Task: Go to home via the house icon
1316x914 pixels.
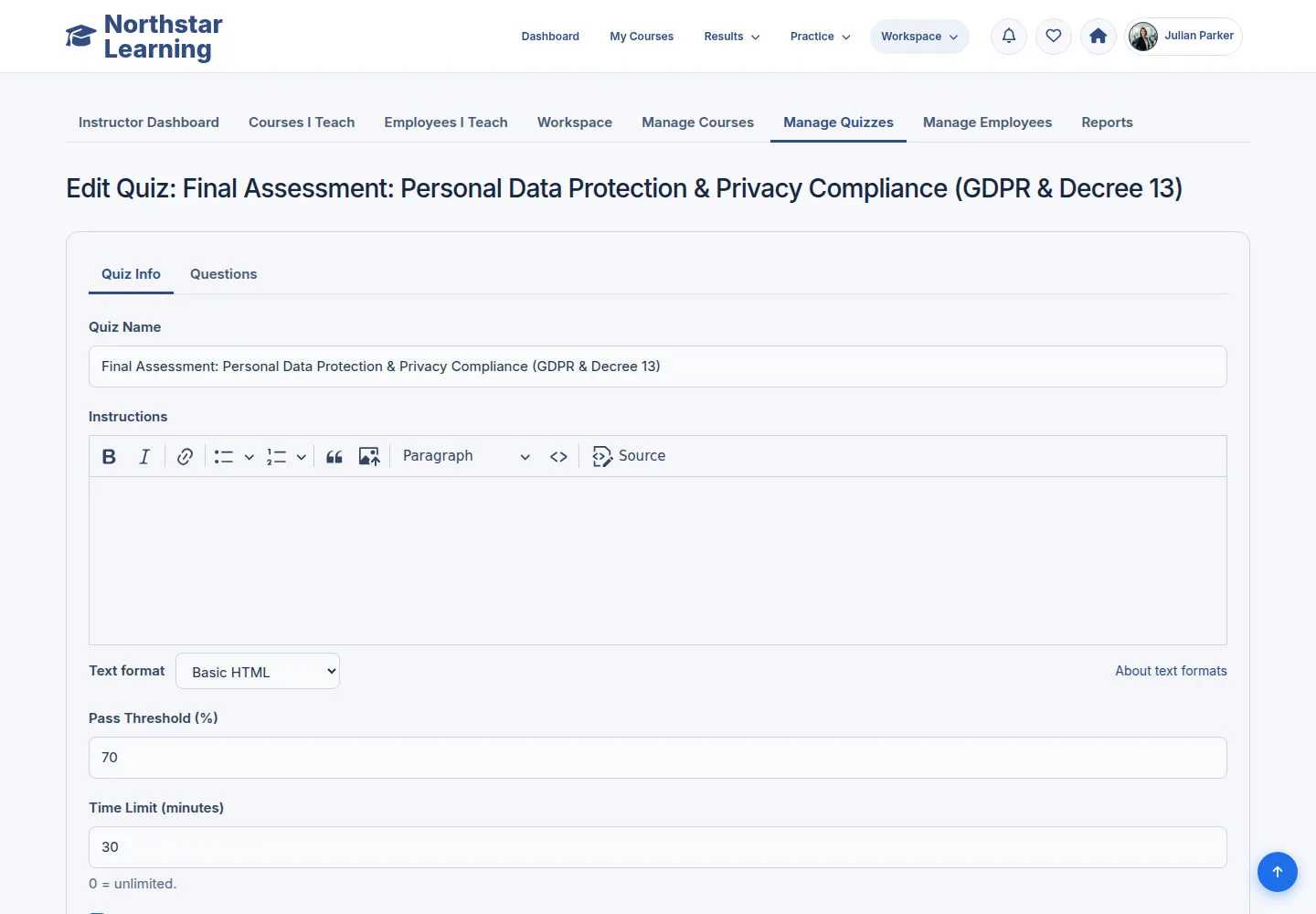Action: coord(1098,37)
